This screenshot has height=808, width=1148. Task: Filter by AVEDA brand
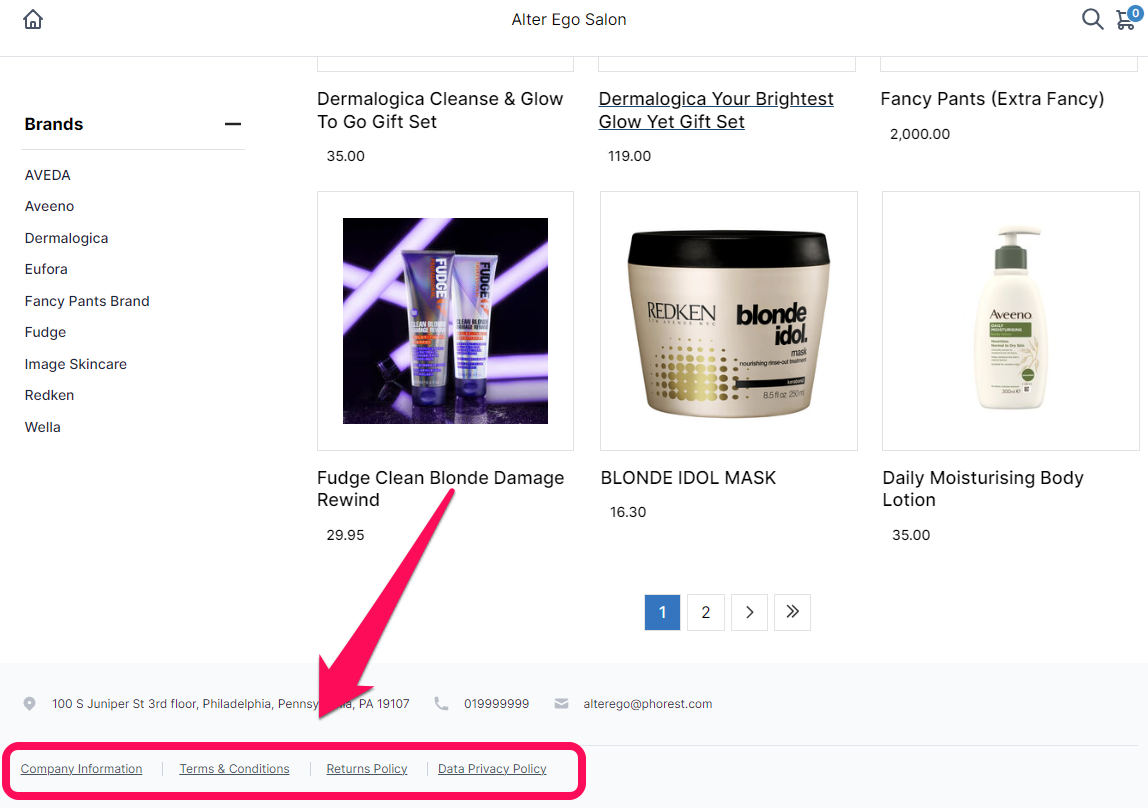tap(48, 175)
